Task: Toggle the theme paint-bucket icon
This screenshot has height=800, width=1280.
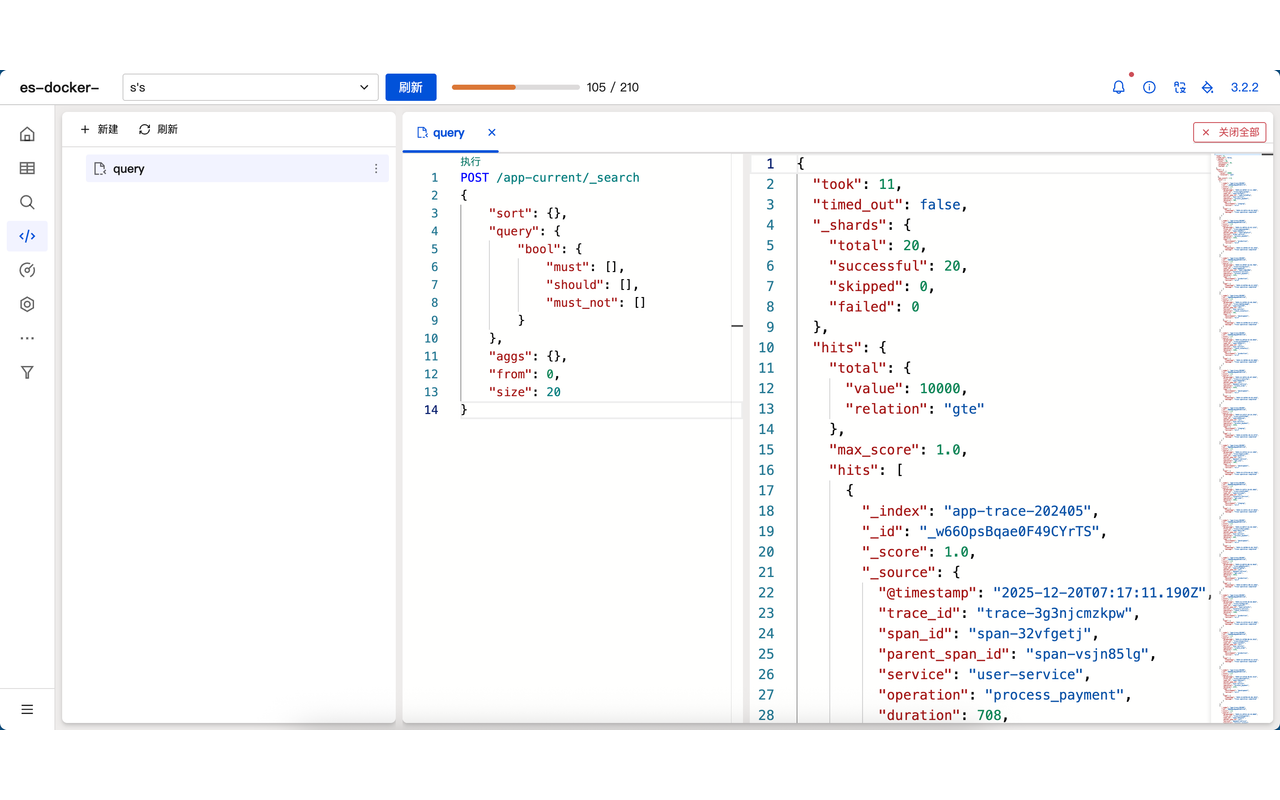Action: 1206,87
